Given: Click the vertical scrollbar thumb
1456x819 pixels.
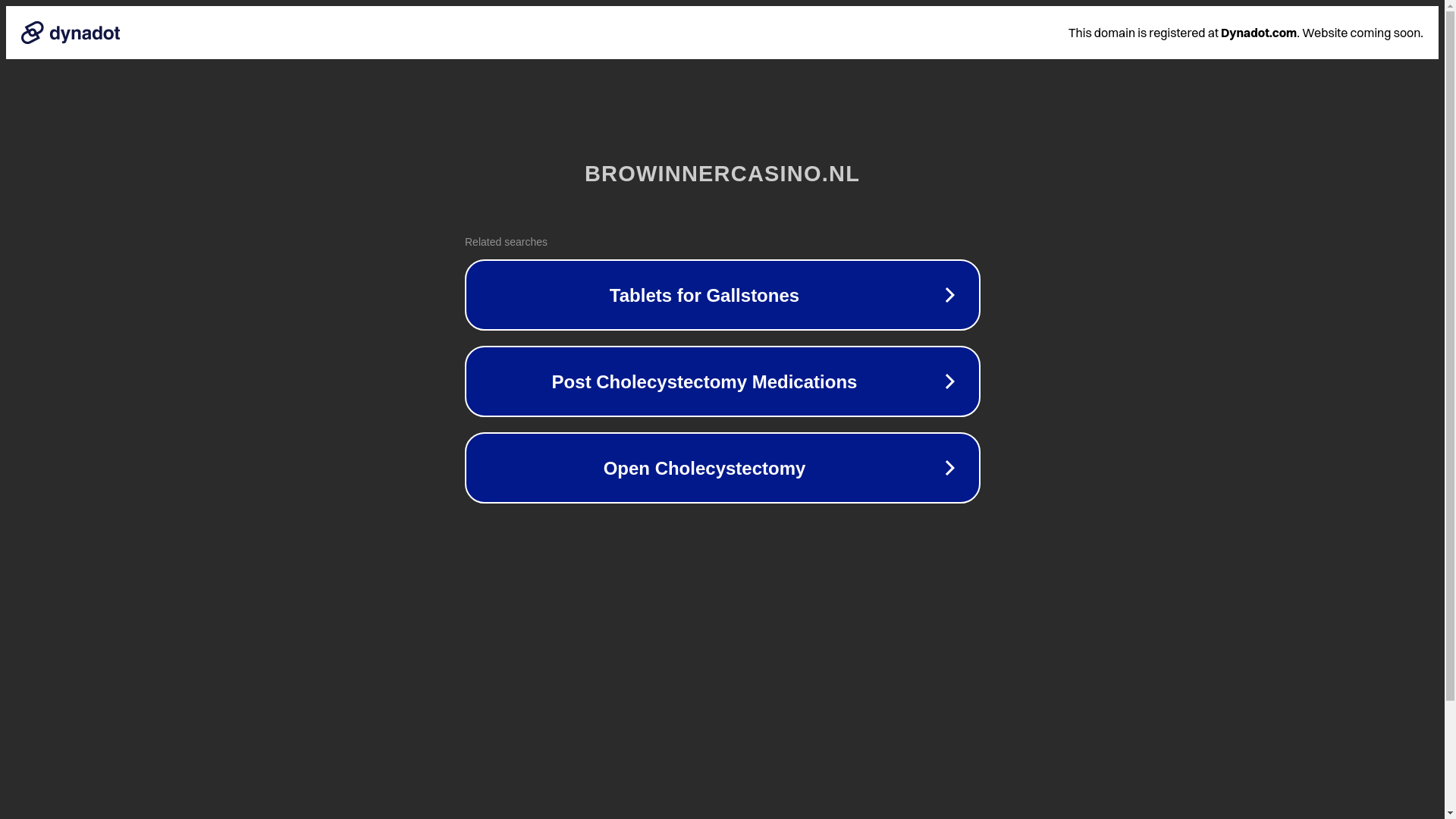Looking at the screenshot, I should pyautogui.click(x=1450, y=356).
